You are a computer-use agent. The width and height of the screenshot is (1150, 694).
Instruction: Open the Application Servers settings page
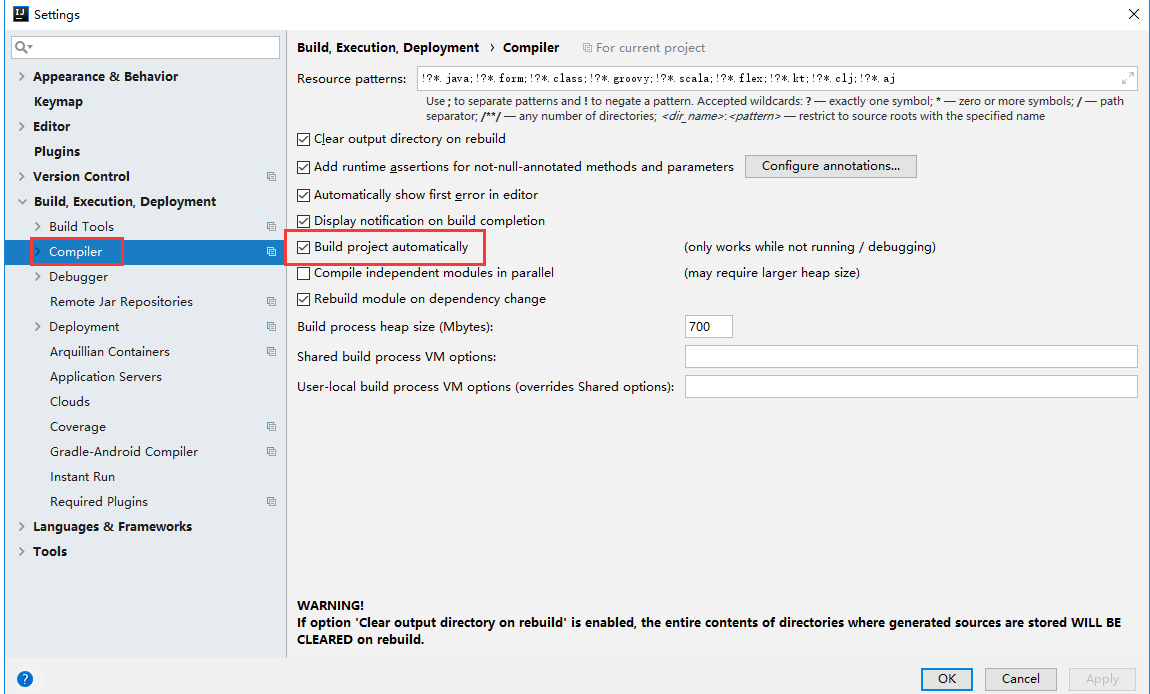[105, 377]
